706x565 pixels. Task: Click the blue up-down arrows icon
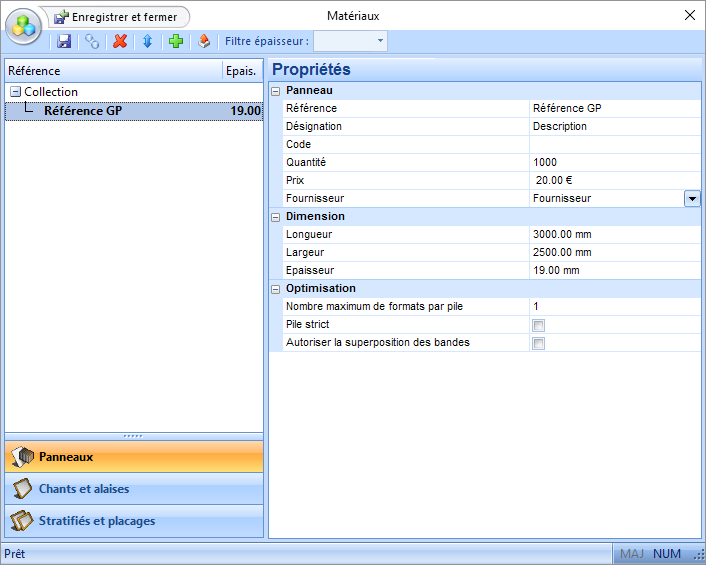pos(147,41)
